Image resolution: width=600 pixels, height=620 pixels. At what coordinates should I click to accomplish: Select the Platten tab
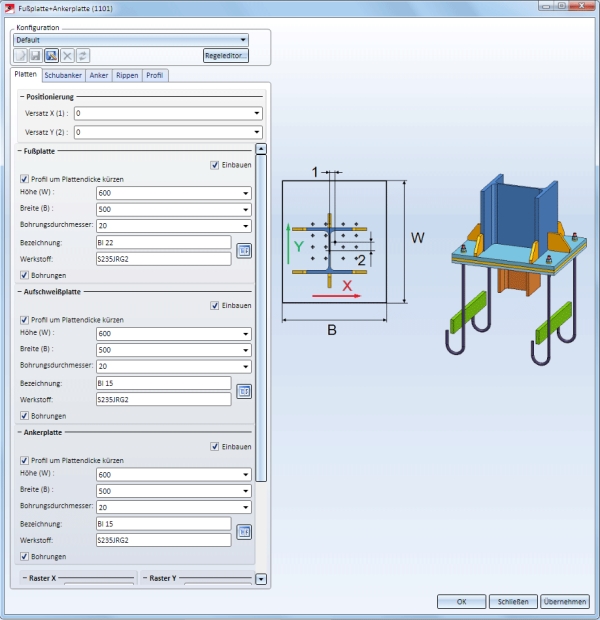coord(26,74)
